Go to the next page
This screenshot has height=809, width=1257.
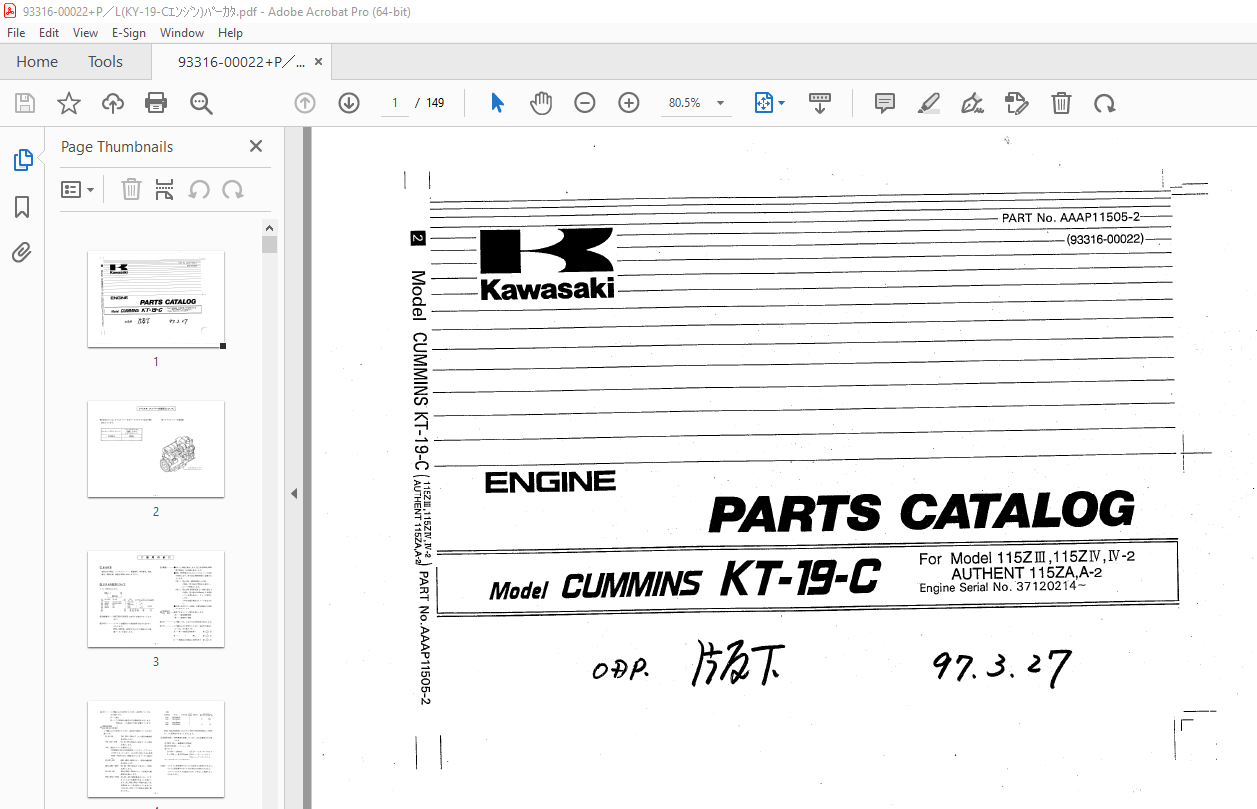click(349, 103)
